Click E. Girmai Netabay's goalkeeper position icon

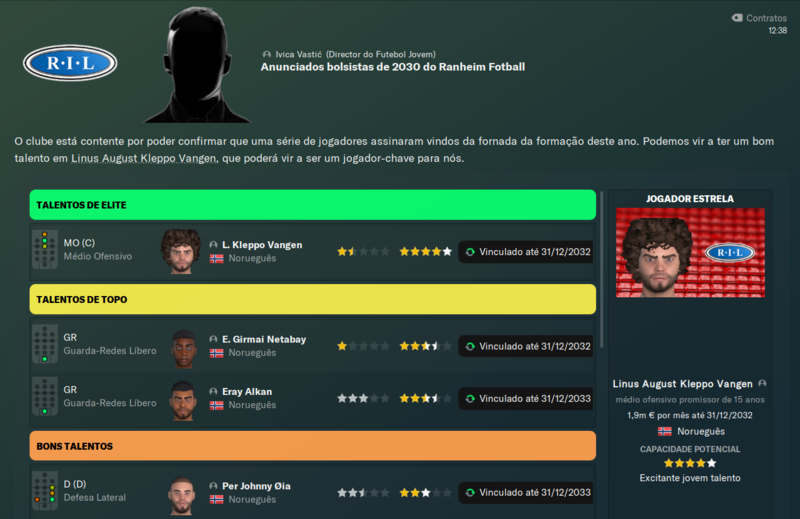(45, 344)
